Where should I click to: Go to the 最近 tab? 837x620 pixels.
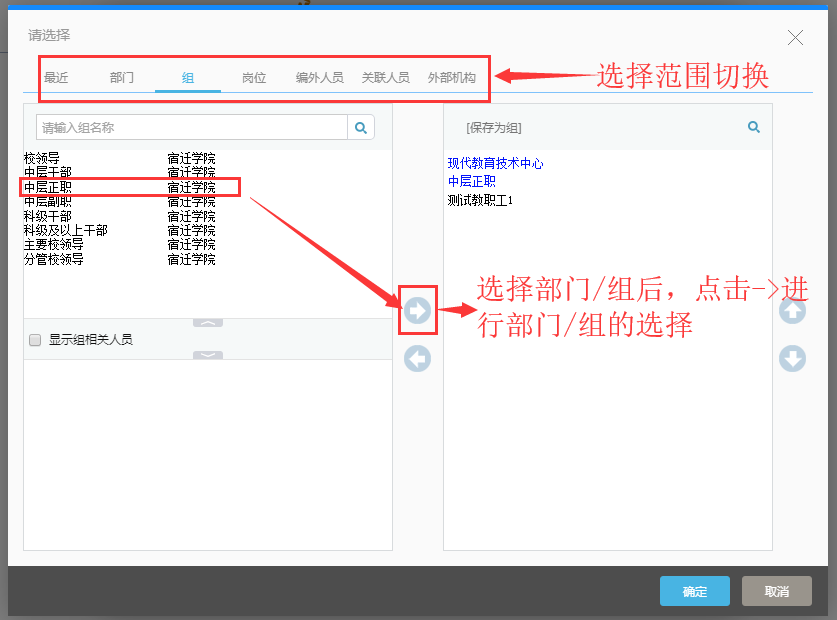[56, 78]
